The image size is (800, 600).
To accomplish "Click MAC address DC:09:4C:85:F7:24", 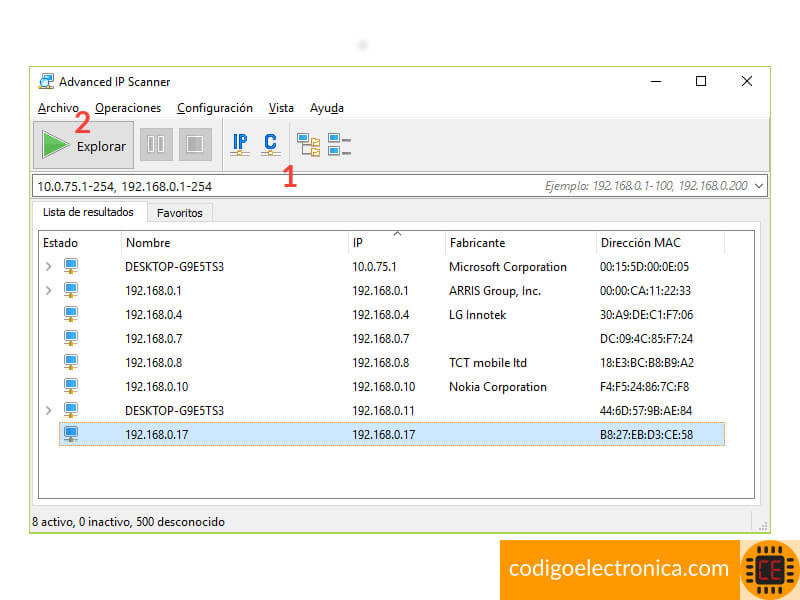I will coord(646,339).
